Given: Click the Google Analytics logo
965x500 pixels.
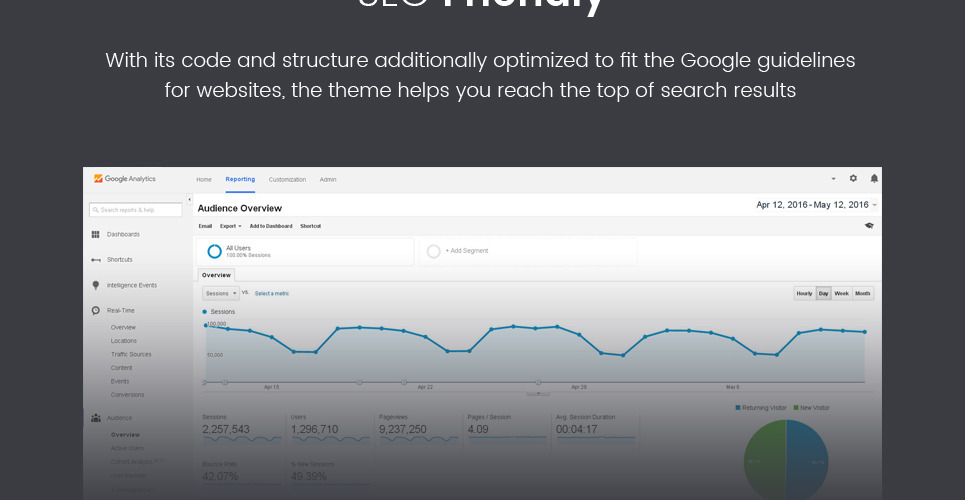Looking at the screenshot, I should pyautogui.click(x=125, y=179).
